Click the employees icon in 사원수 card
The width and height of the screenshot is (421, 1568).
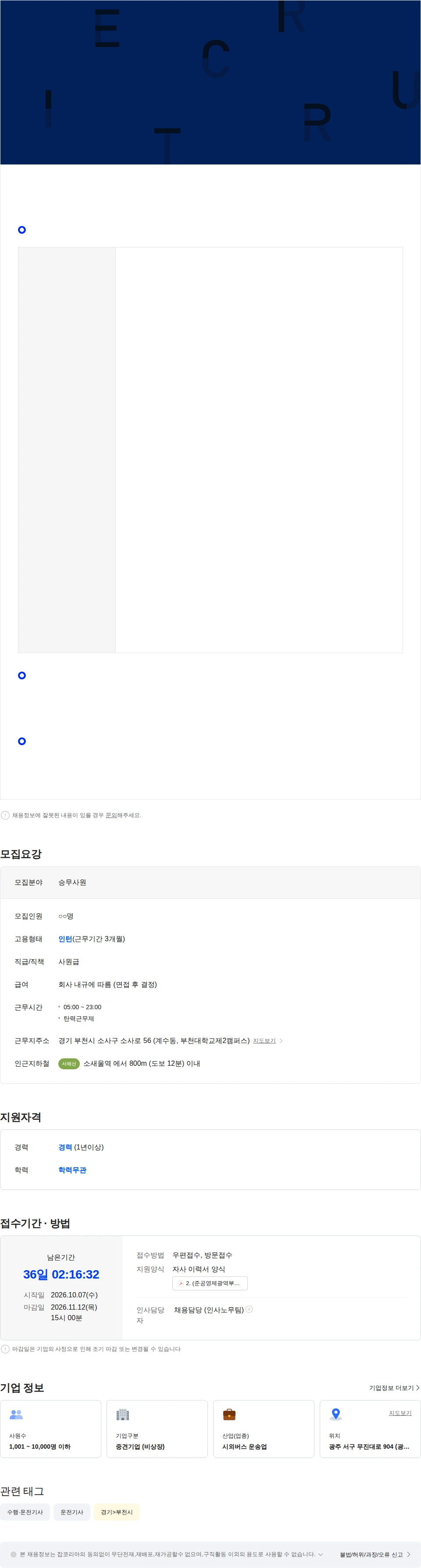coord(16,1414)
